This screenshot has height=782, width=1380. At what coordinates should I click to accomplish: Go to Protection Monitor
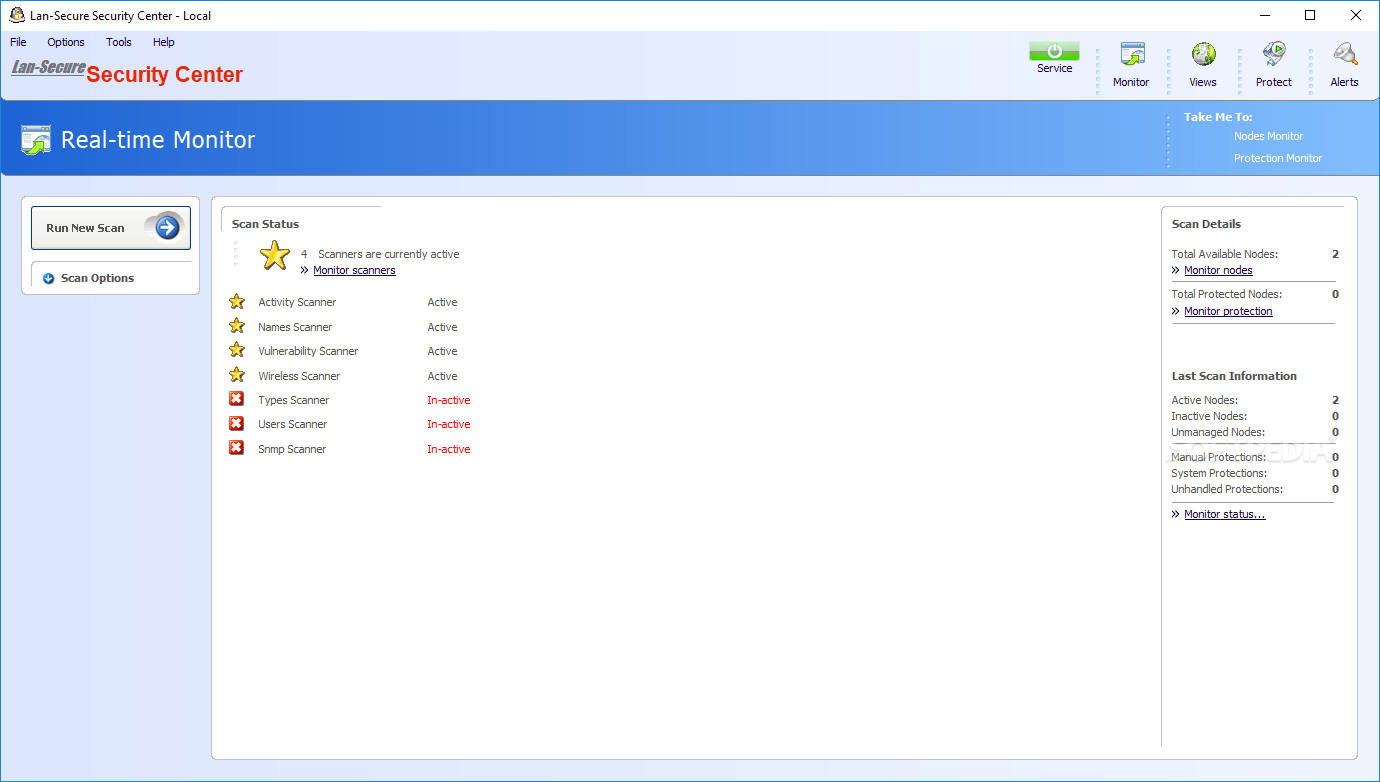(x=1277, y=158)
